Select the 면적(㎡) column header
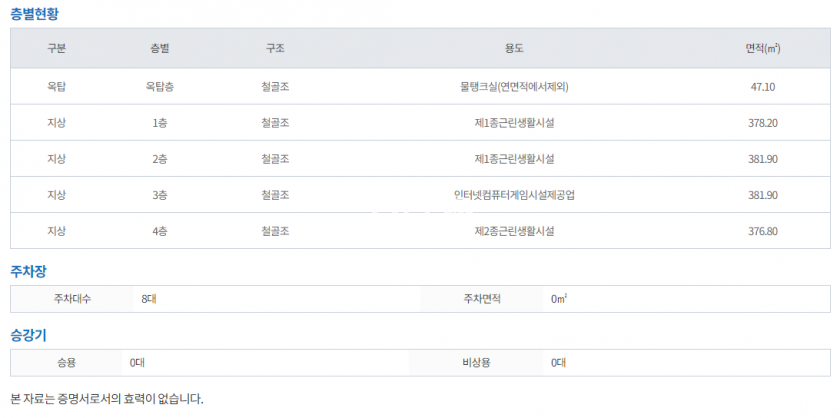The width and height of the screenshot is (840, 418). coord(762,48)
